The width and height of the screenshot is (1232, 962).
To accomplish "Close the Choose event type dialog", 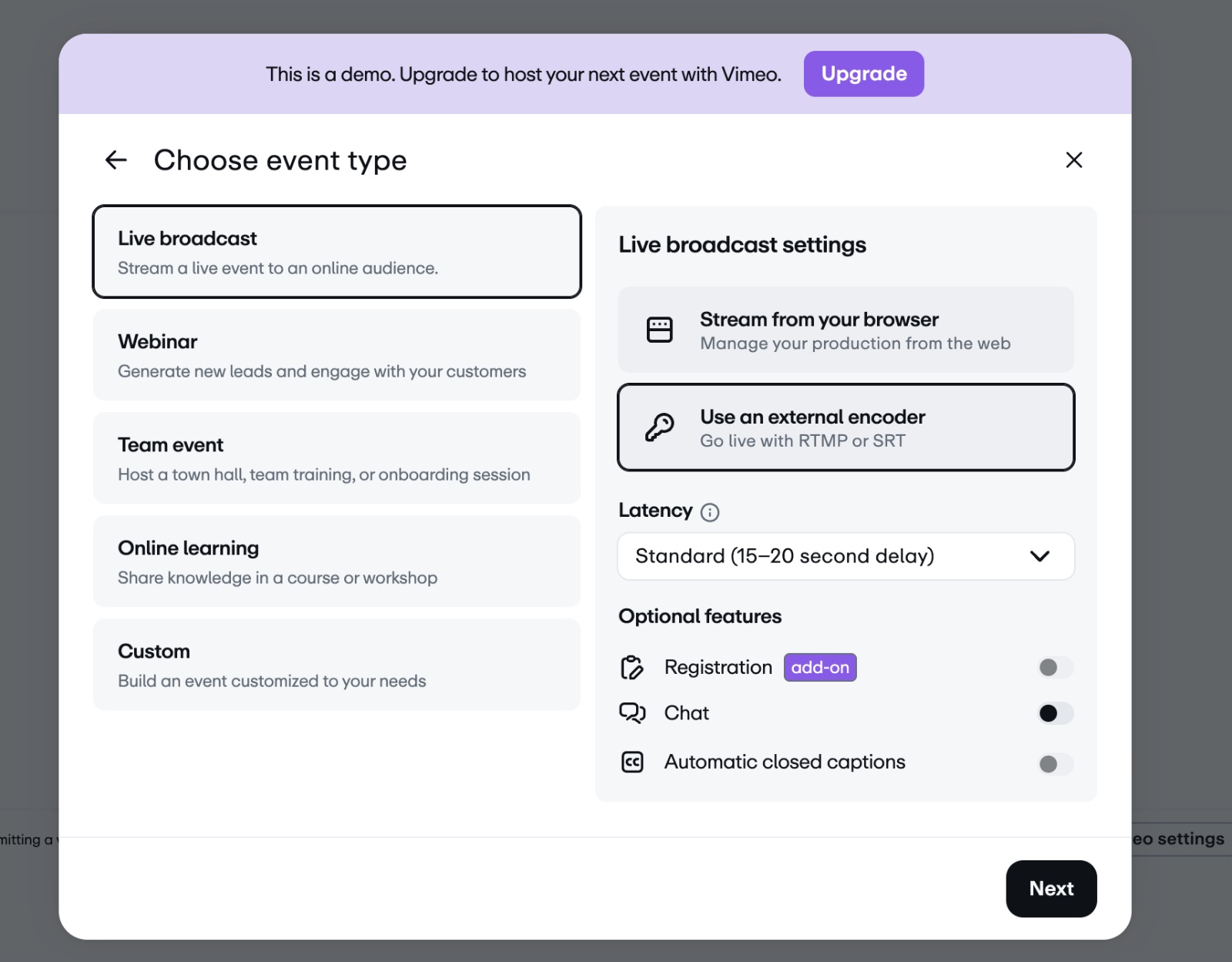I will click(1073, 160).
